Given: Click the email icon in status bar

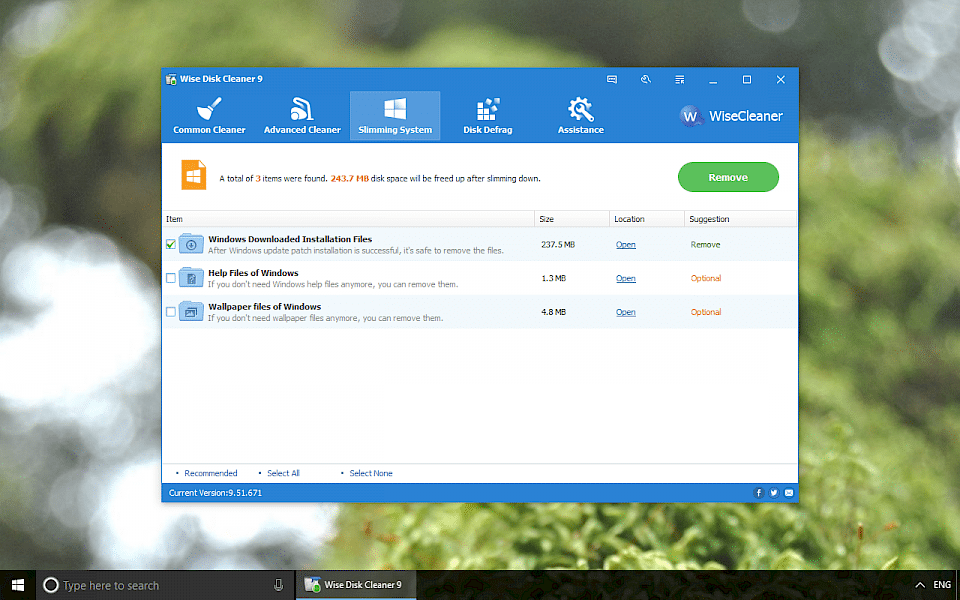Looking at the screenshot, I should point(789,493).
